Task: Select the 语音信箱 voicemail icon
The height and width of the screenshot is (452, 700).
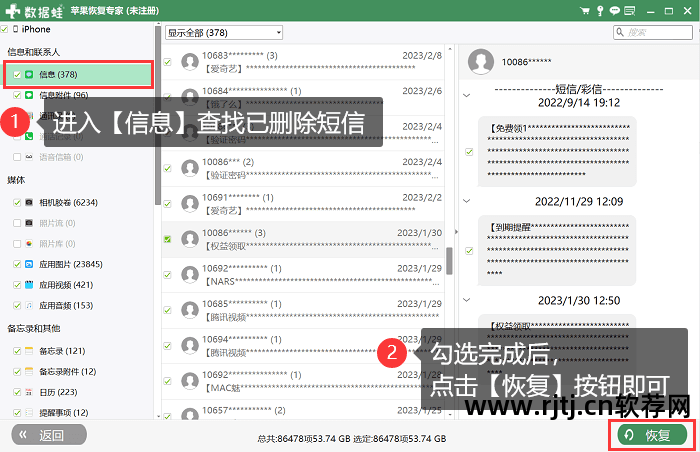Action: [x=29, y=157]
